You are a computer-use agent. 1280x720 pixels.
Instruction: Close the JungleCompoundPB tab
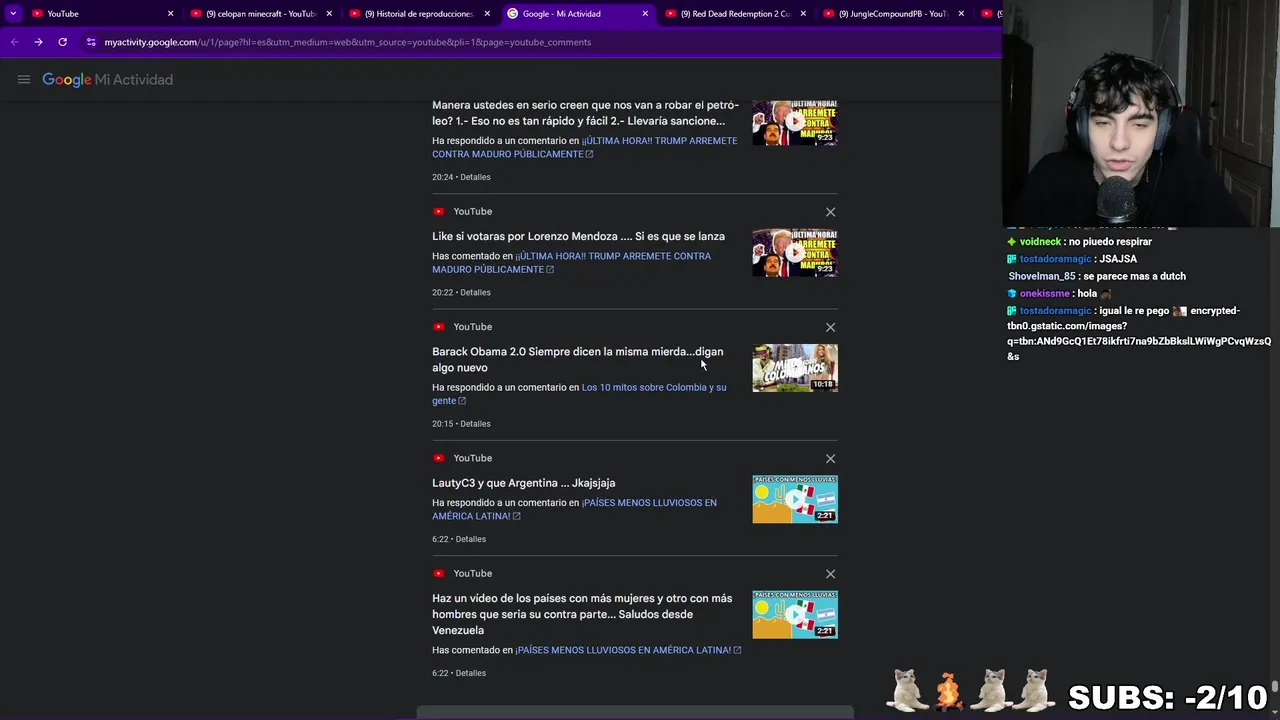[x=961, y=14]
